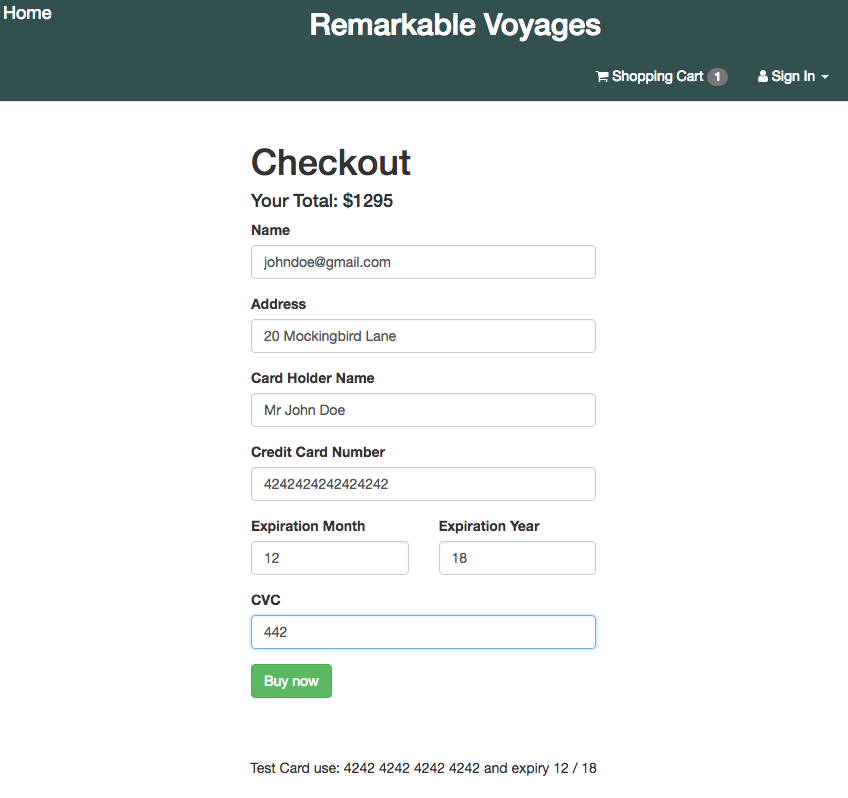The image size is (848, 798).
Task: Focus the Expiration Year field
Action: [517, 558]
